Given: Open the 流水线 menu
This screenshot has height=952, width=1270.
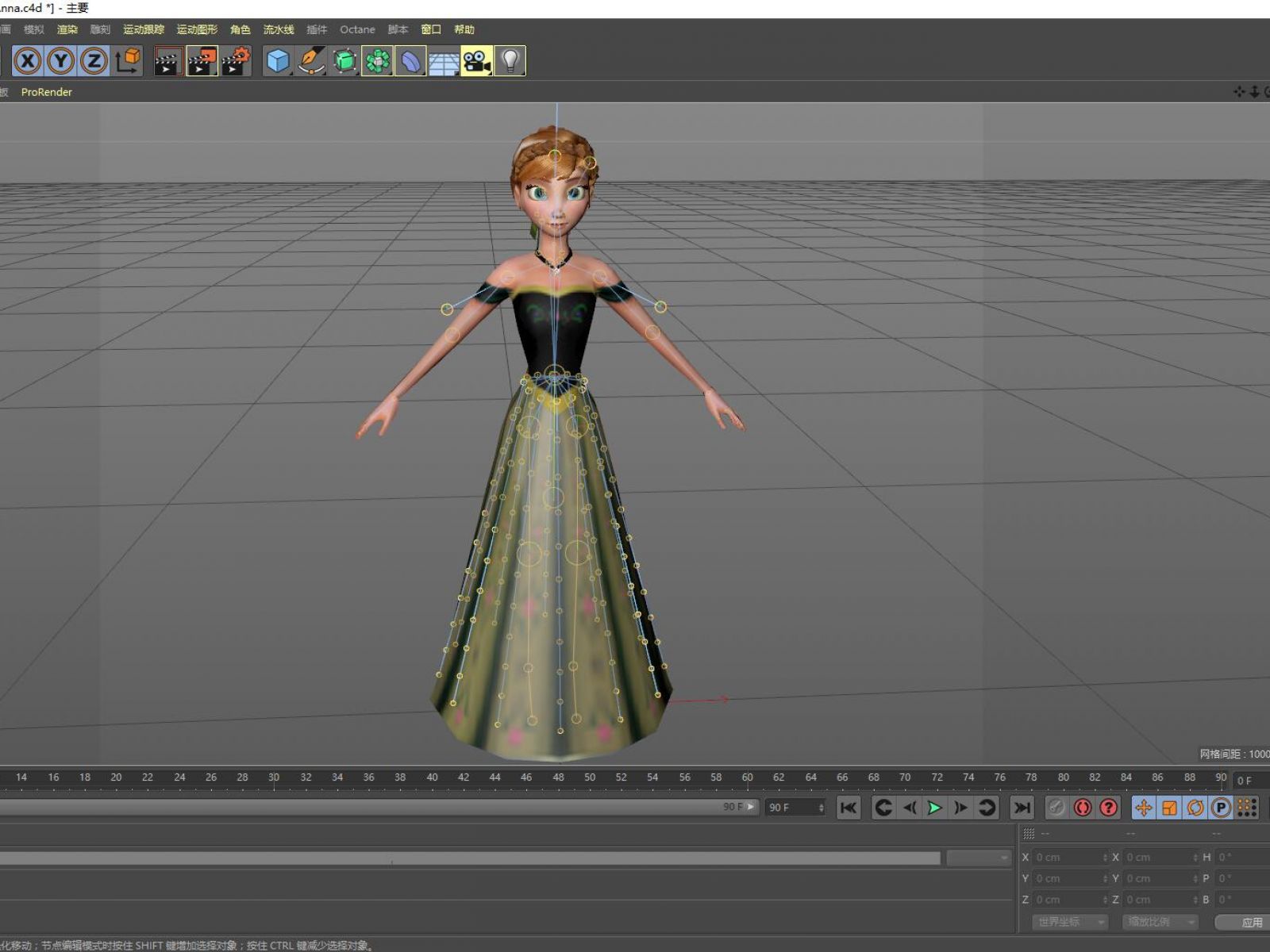Looking at the screenshot, I should pyautogui.click(x=279, y=29).
